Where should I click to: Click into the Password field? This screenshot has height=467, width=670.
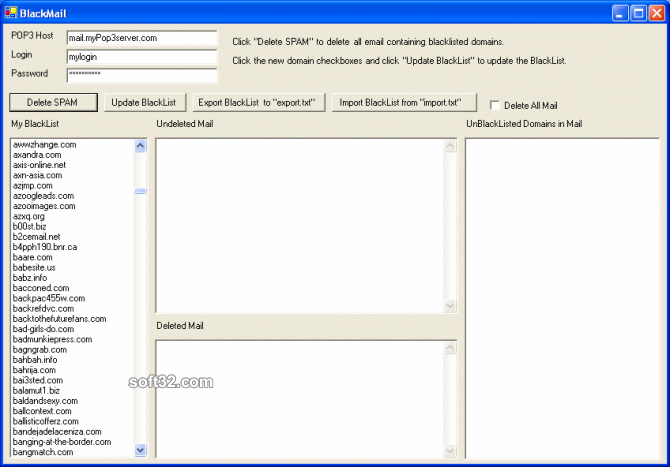coord(141,75)
